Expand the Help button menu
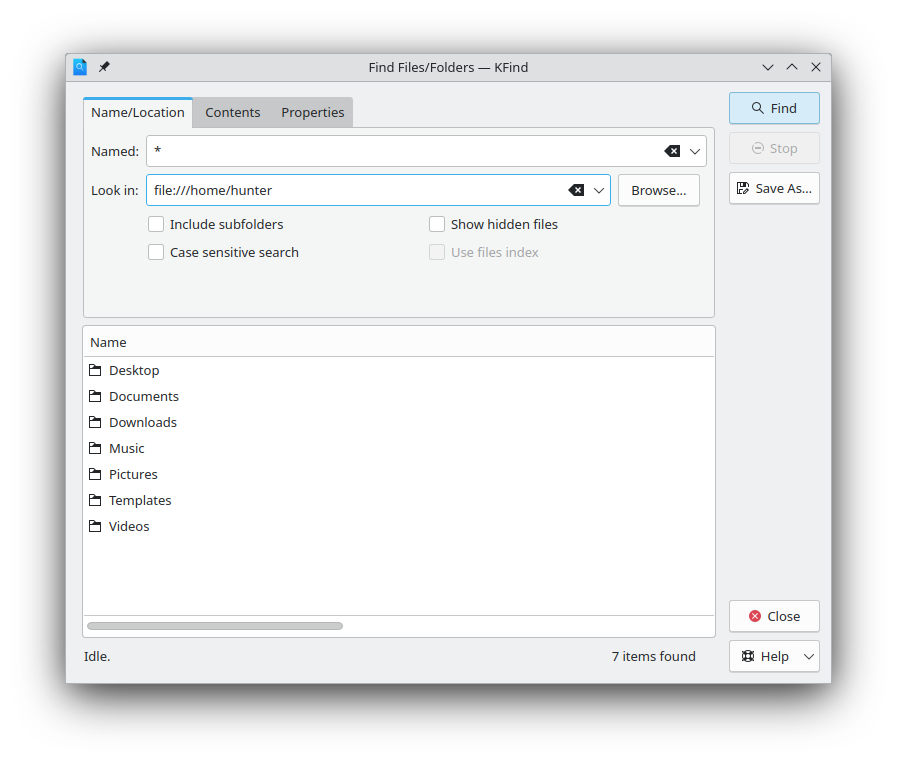Image resolution: width=898 pixels, height=762 pixels. click(809, 657)
